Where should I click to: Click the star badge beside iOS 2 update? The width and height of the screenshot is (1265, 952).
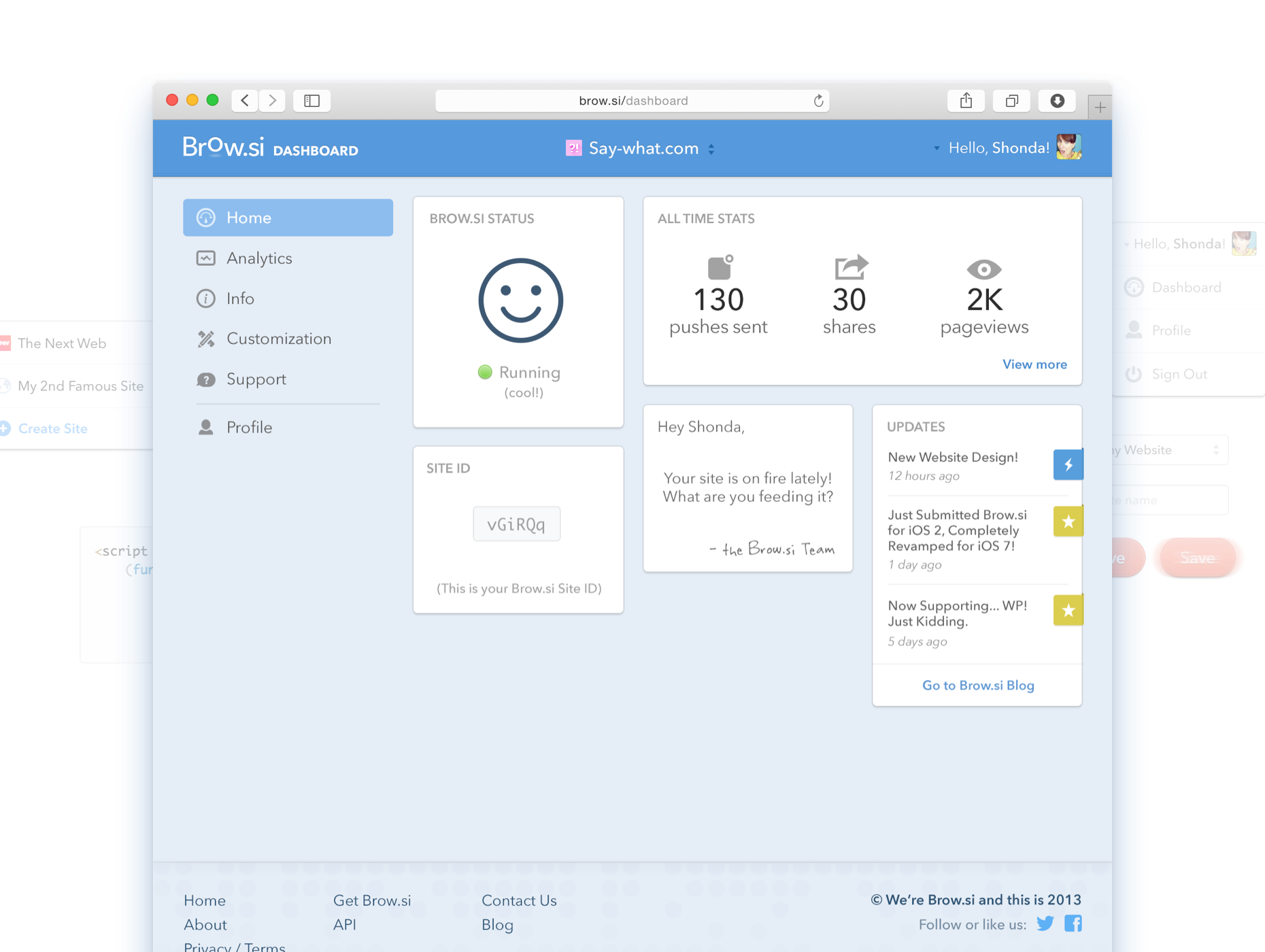point(1068,522)
